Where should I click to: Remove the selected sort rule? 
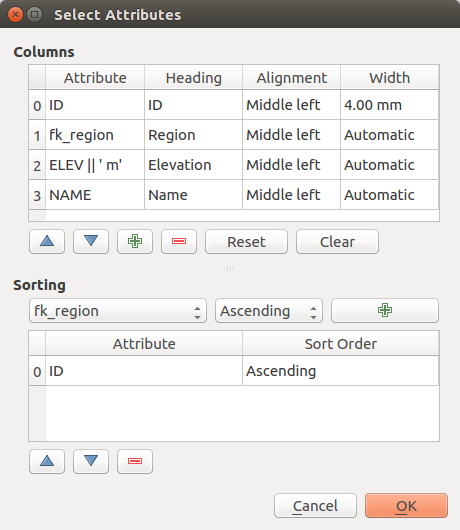click(x=135, y=461)
